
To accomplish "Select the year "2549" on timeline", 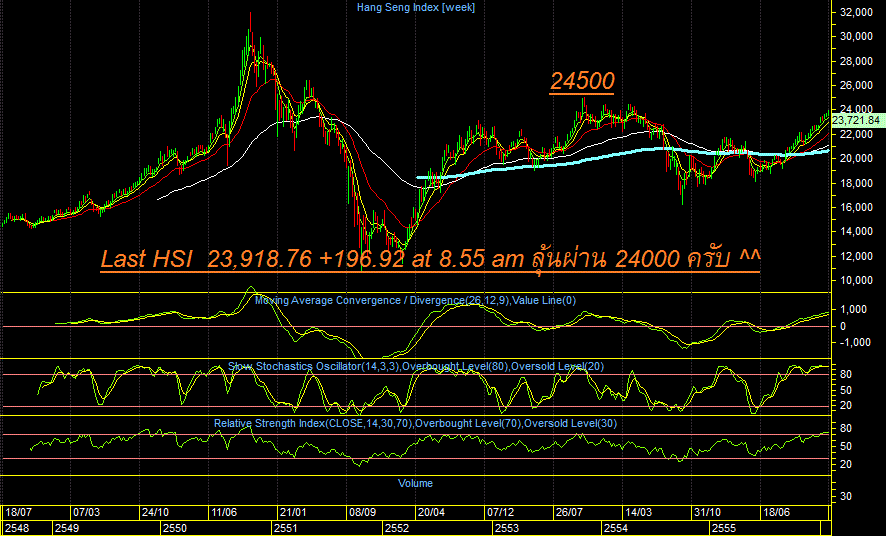I will pos(66,529).
